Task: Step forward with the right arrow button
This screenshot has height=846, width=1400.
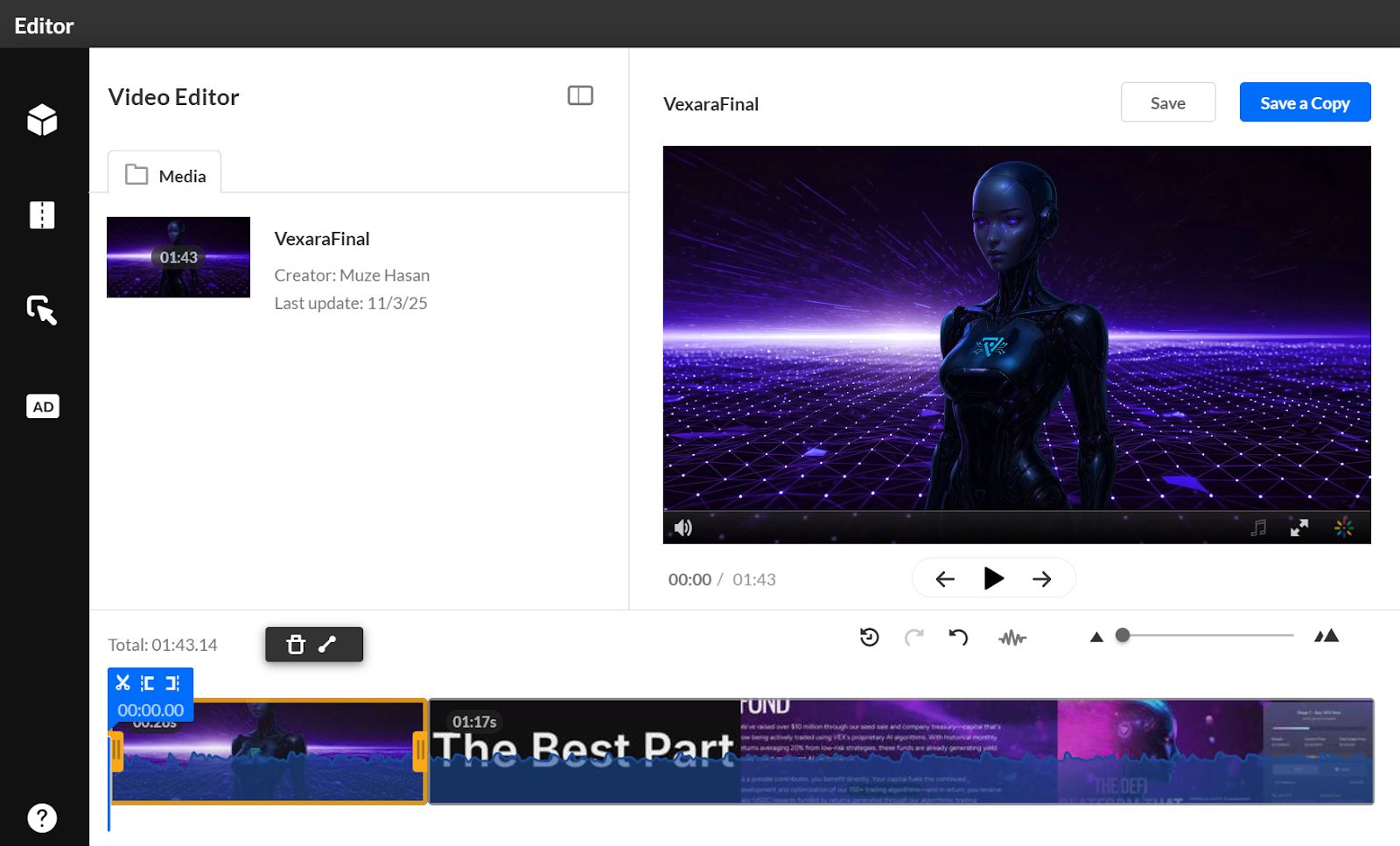Action: [1041, 578]
